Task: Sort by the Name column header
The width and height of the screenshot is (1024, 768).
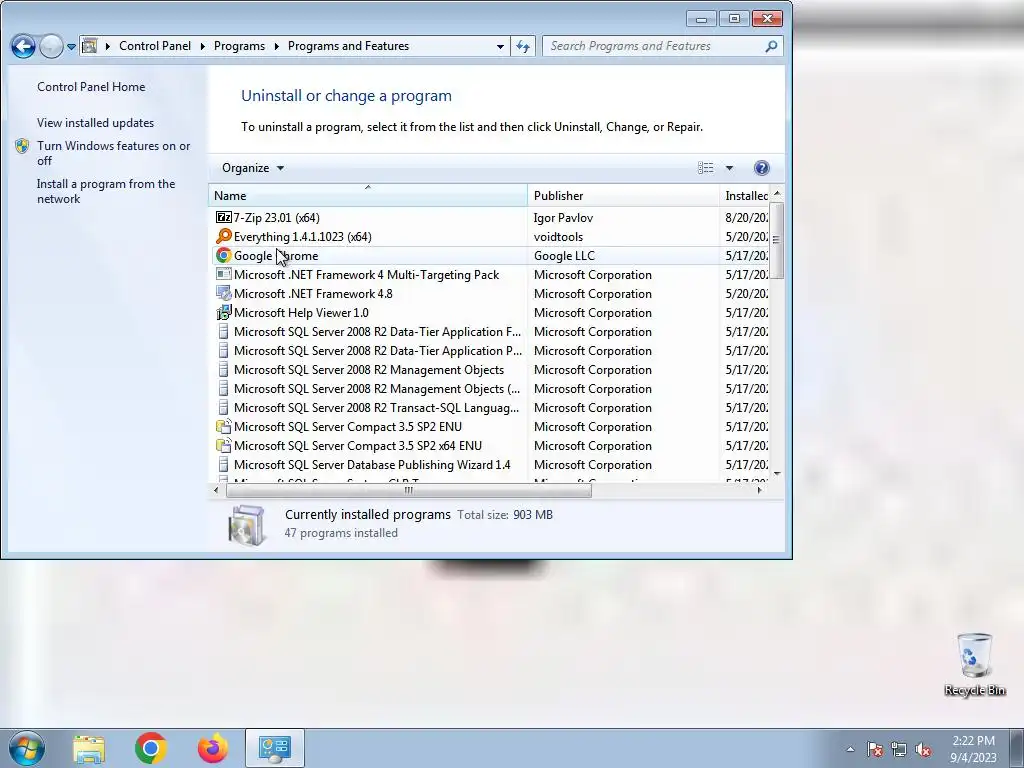Action: [368, 195]
